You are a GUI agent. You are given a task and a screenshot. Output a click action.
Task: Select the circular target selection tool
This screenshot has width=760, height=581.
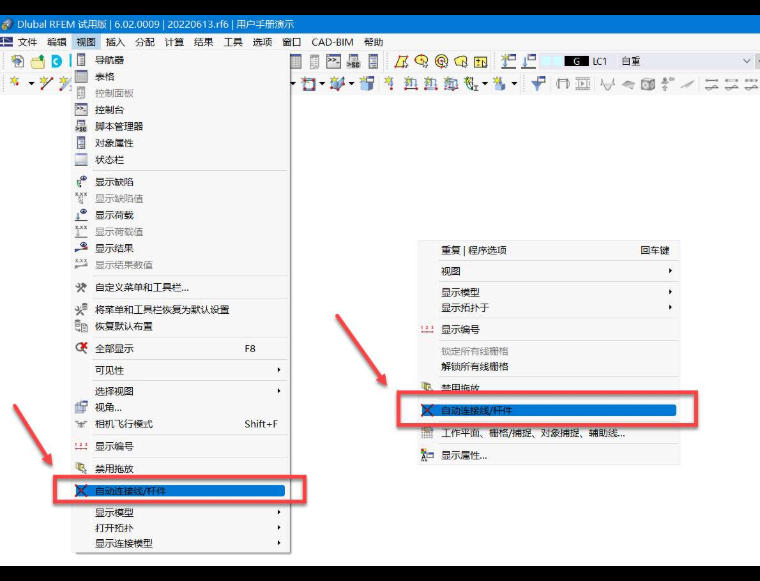[x=441, y=62]
